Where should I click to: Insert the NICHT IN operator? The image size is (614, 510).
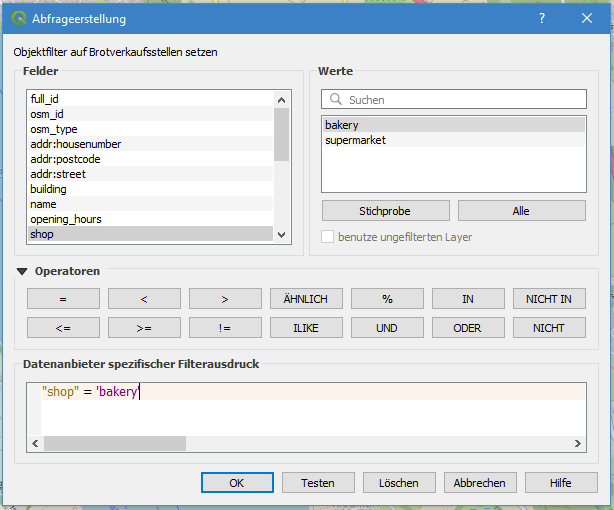tap(548, 298)
